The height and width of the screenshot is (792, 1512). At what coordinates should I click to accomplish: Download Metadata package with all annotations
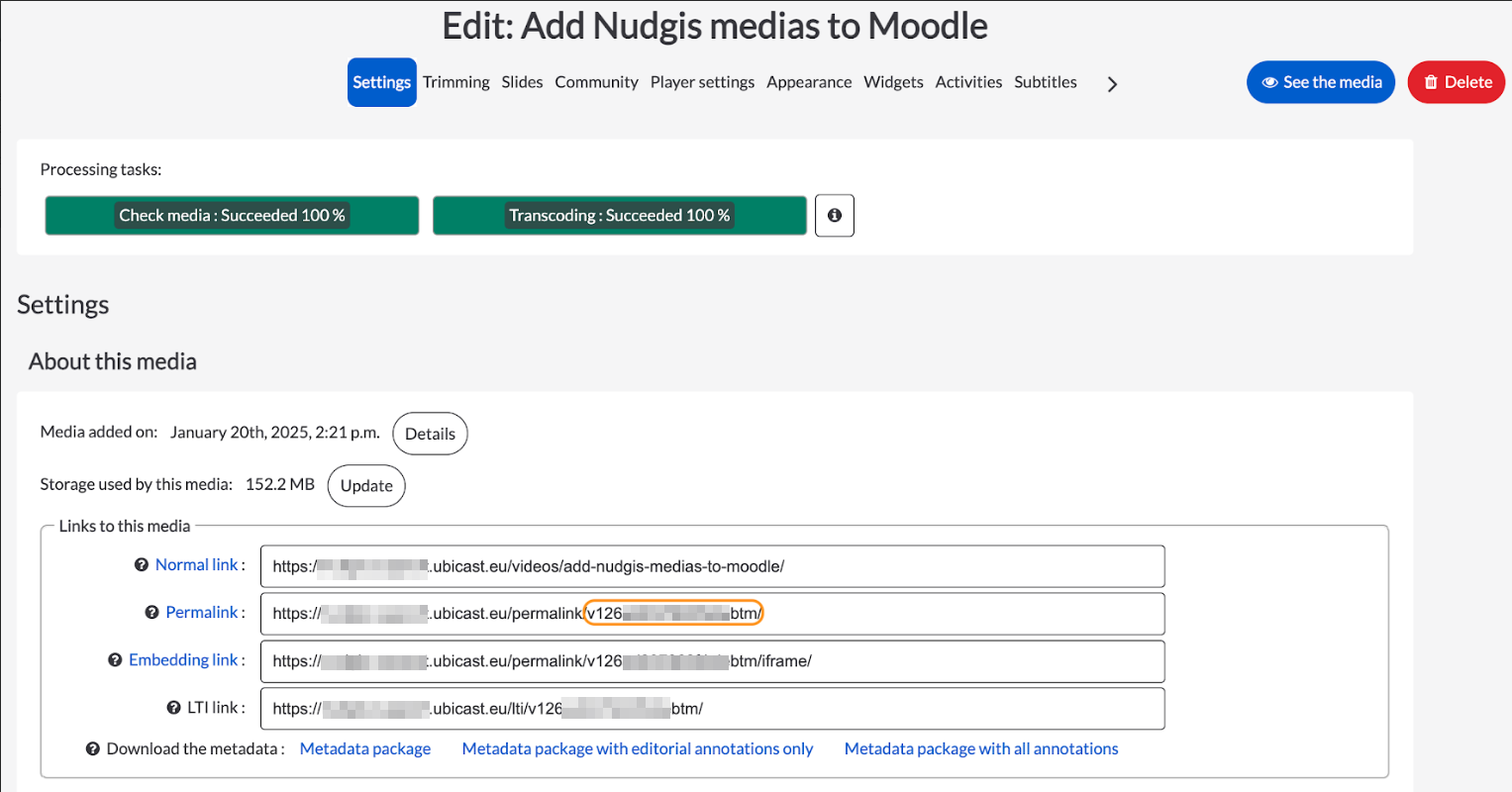pos(981,749)
